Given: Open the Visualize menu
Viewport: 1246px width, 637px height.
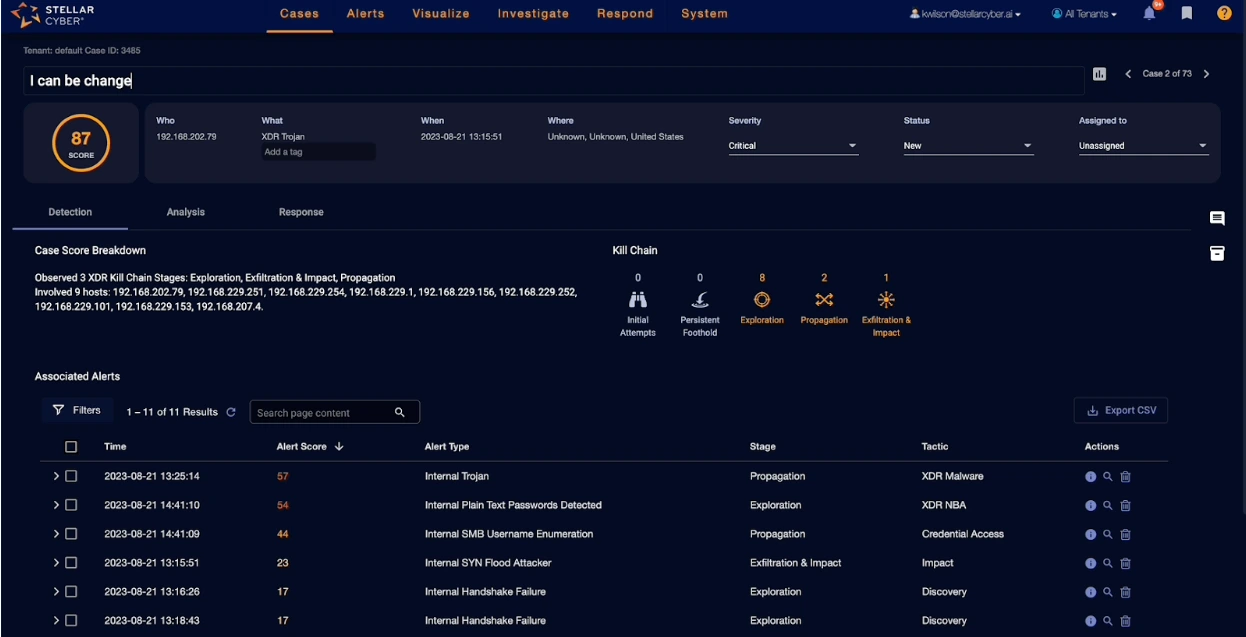Looking at the screenshot, I should [x=441, y=14].
